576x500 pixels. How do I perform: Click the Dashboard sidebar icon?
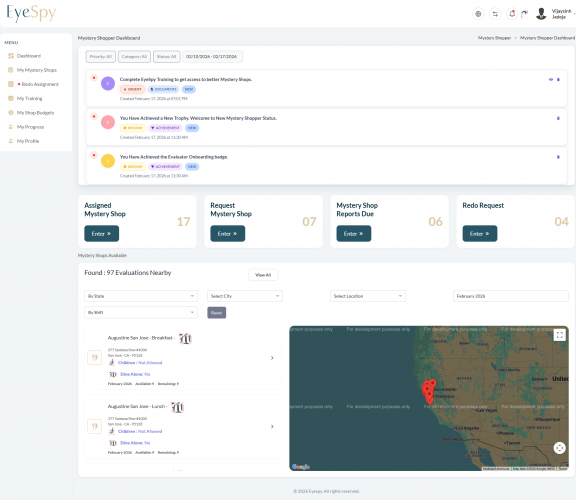point(11,56)
